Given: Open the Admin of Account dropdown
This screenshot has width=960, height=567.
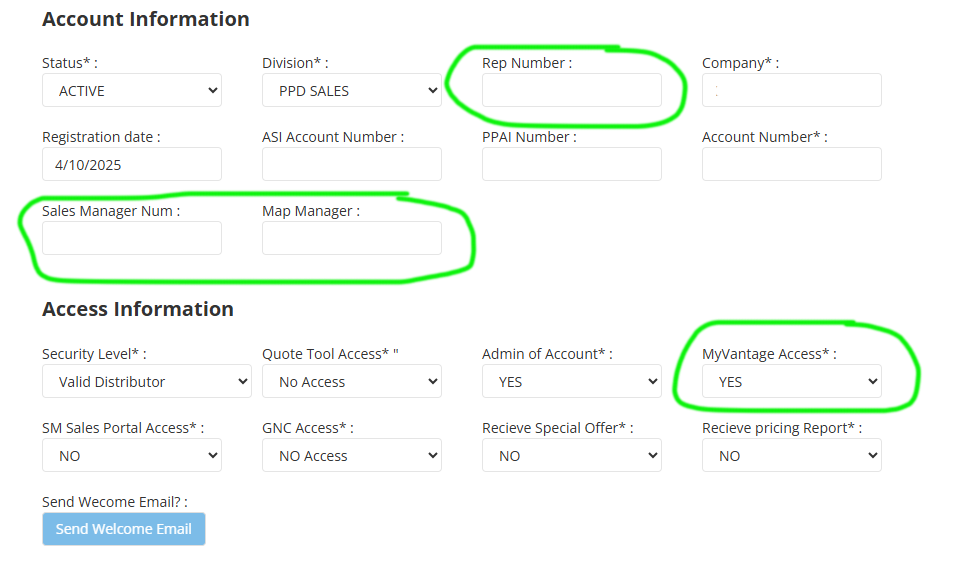Looking at the screenshot, I should tap(571, 381).
